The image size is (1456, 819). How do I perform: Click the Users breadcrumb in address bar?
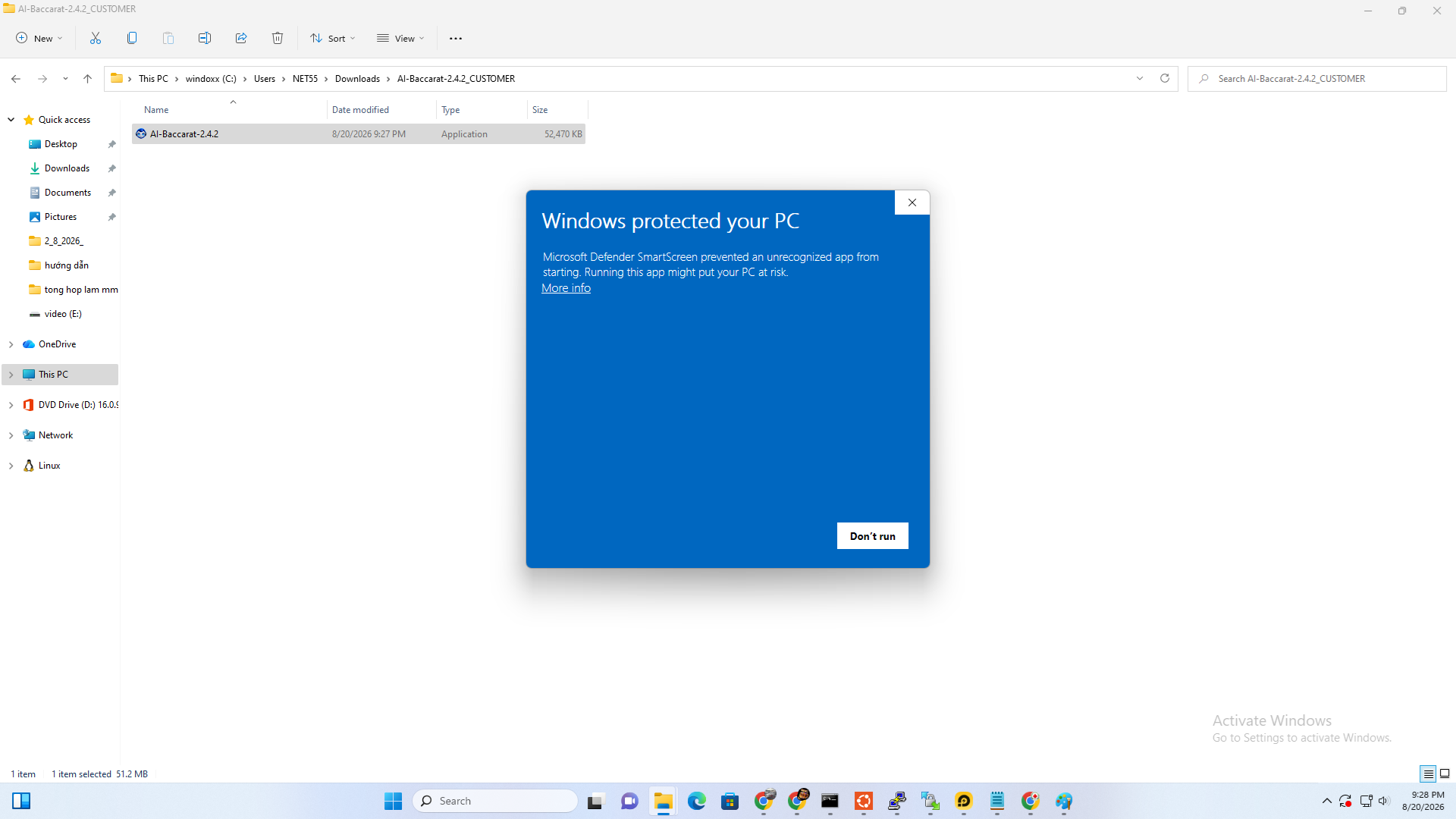click(x=265, y=79)
